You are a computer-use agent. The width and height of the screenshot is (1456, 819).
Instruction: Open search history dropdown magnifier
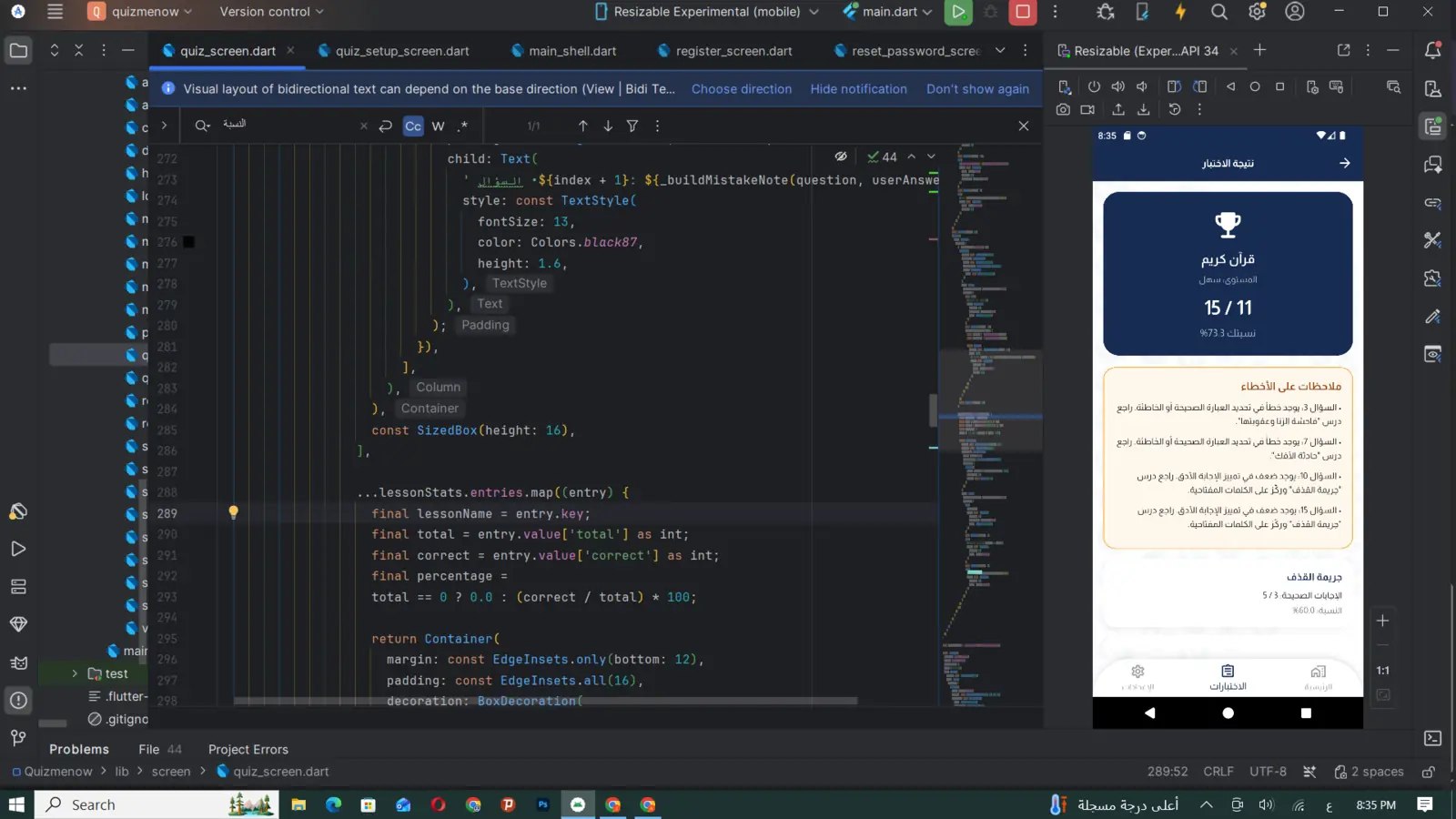(202, 126)
